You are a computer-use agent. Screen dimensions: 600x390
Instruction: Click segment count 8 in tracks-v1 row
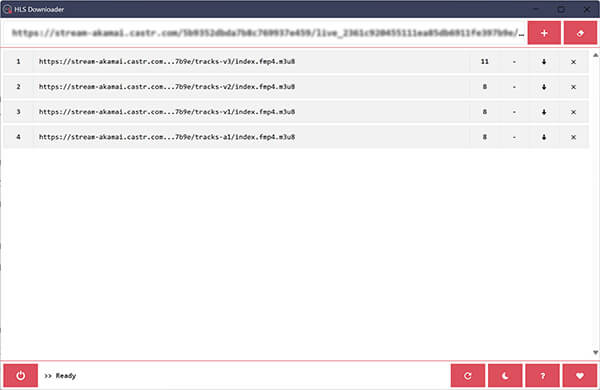click(x=484, y=112)
